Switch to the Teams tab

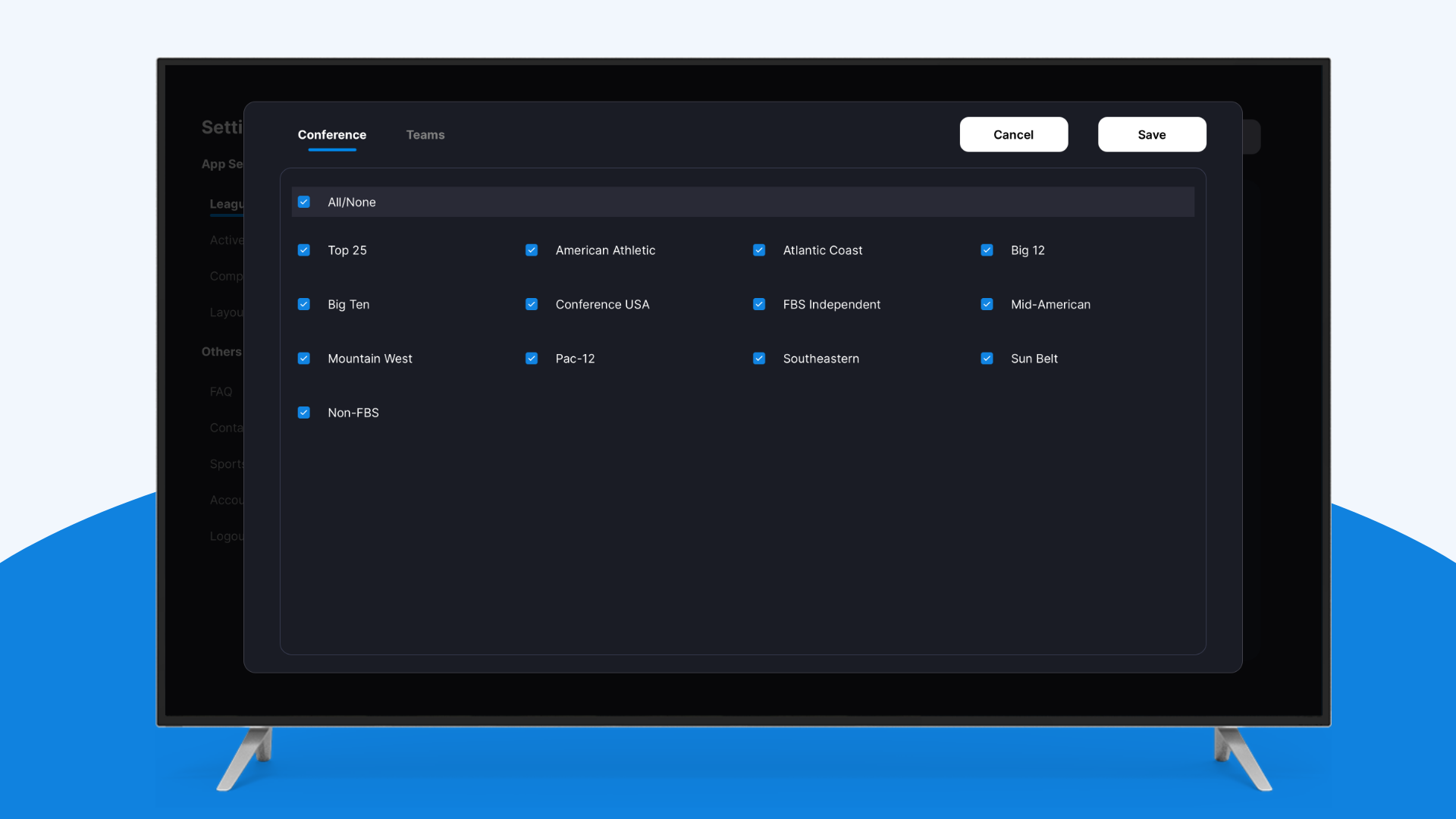425,135
